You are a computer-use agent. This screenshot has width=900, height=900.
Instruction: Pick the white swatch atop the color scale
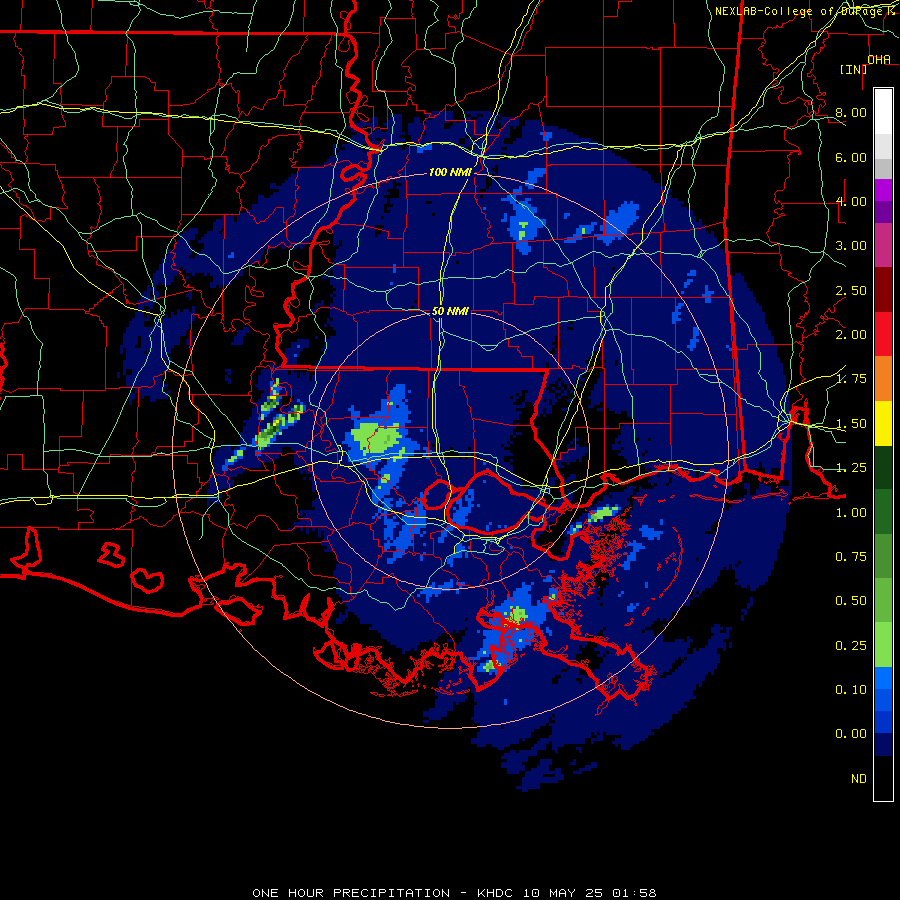click(x=883, y=112)
